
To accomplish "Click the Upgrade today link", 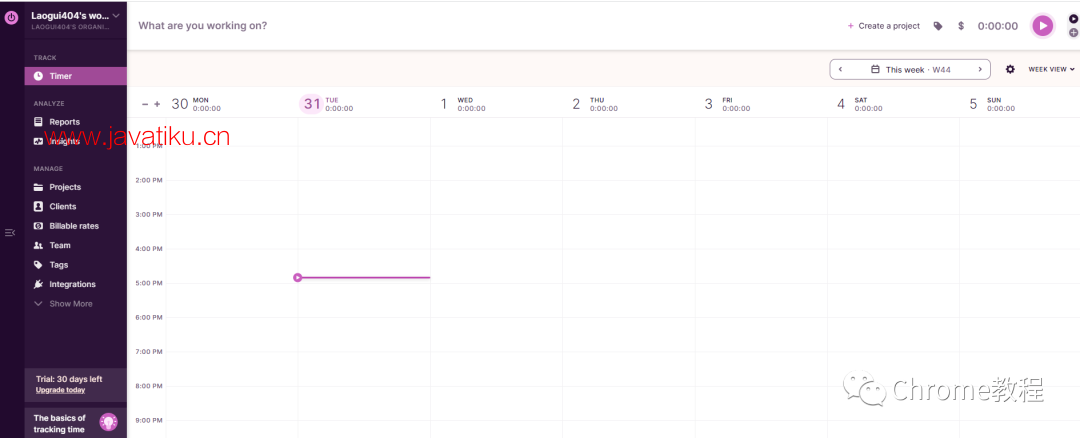I will pos(61,390).
